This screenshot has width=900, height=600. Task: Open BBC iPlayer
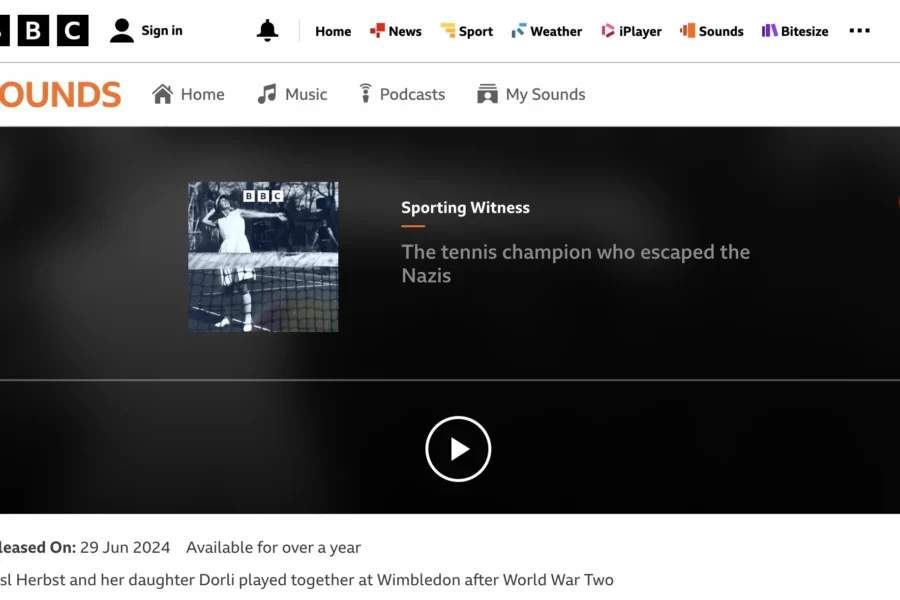pos(631,31)
